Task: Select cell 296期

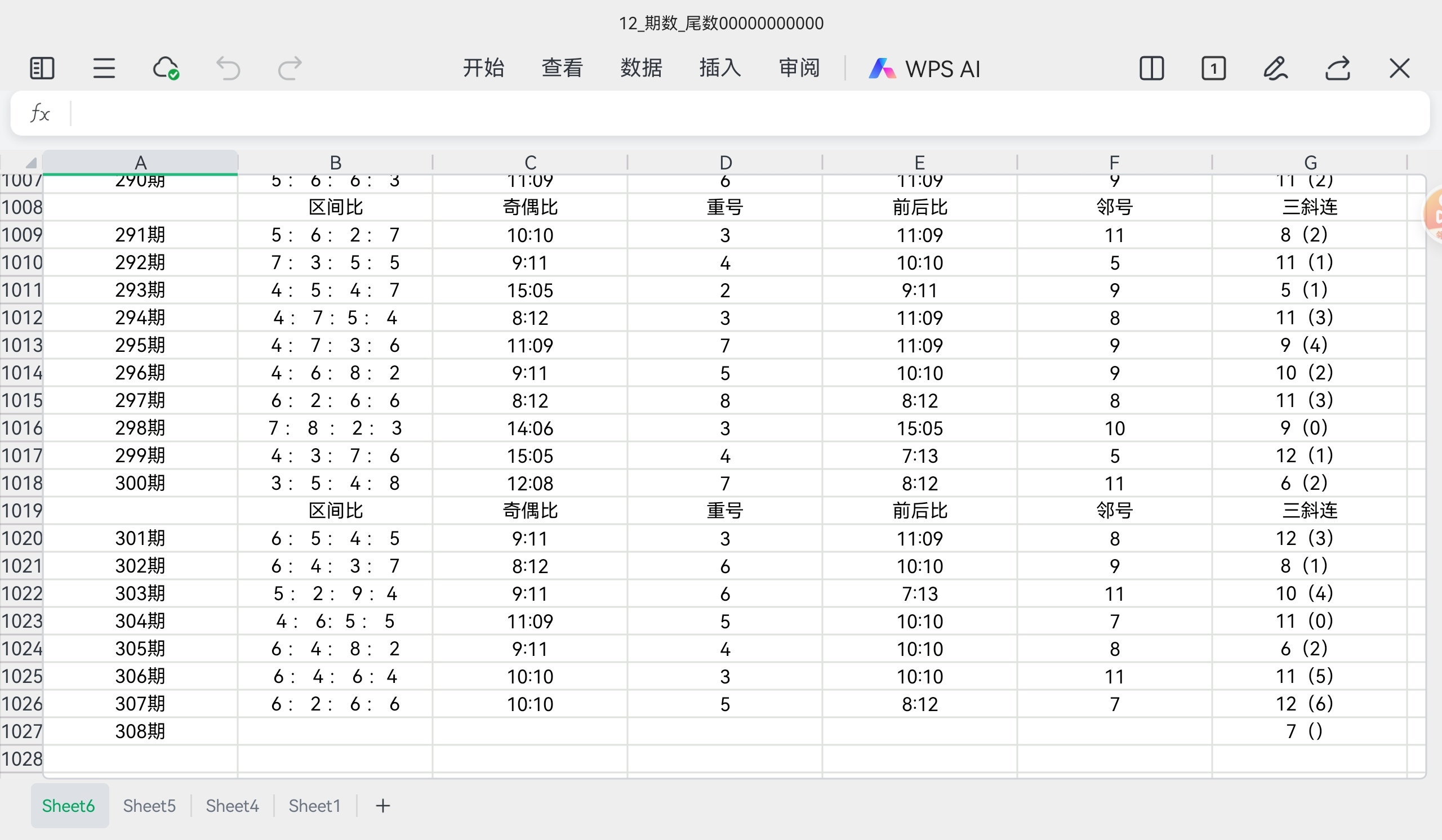Action: 140,373
